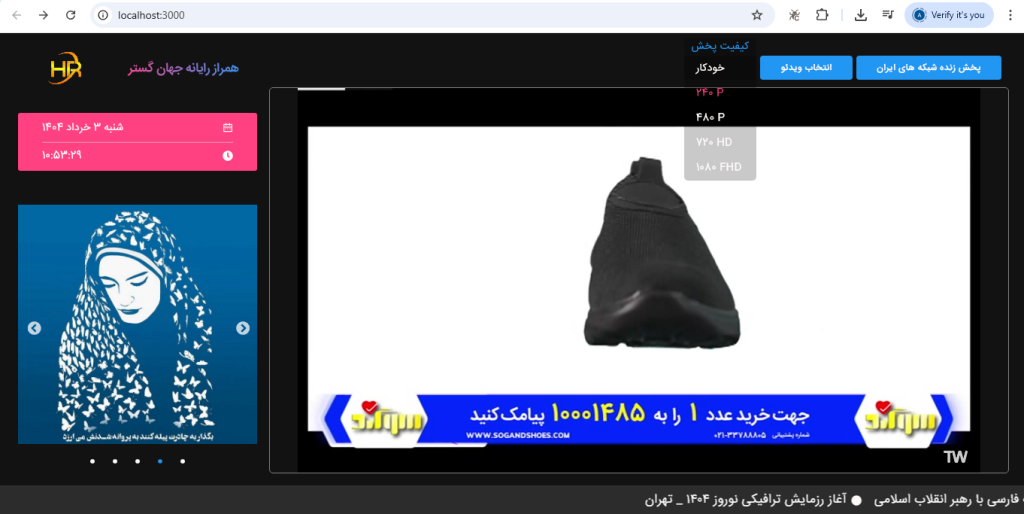The image size is (1024, 514).
Task: Select خودکار quality option
Action: [x=720, y=68]
